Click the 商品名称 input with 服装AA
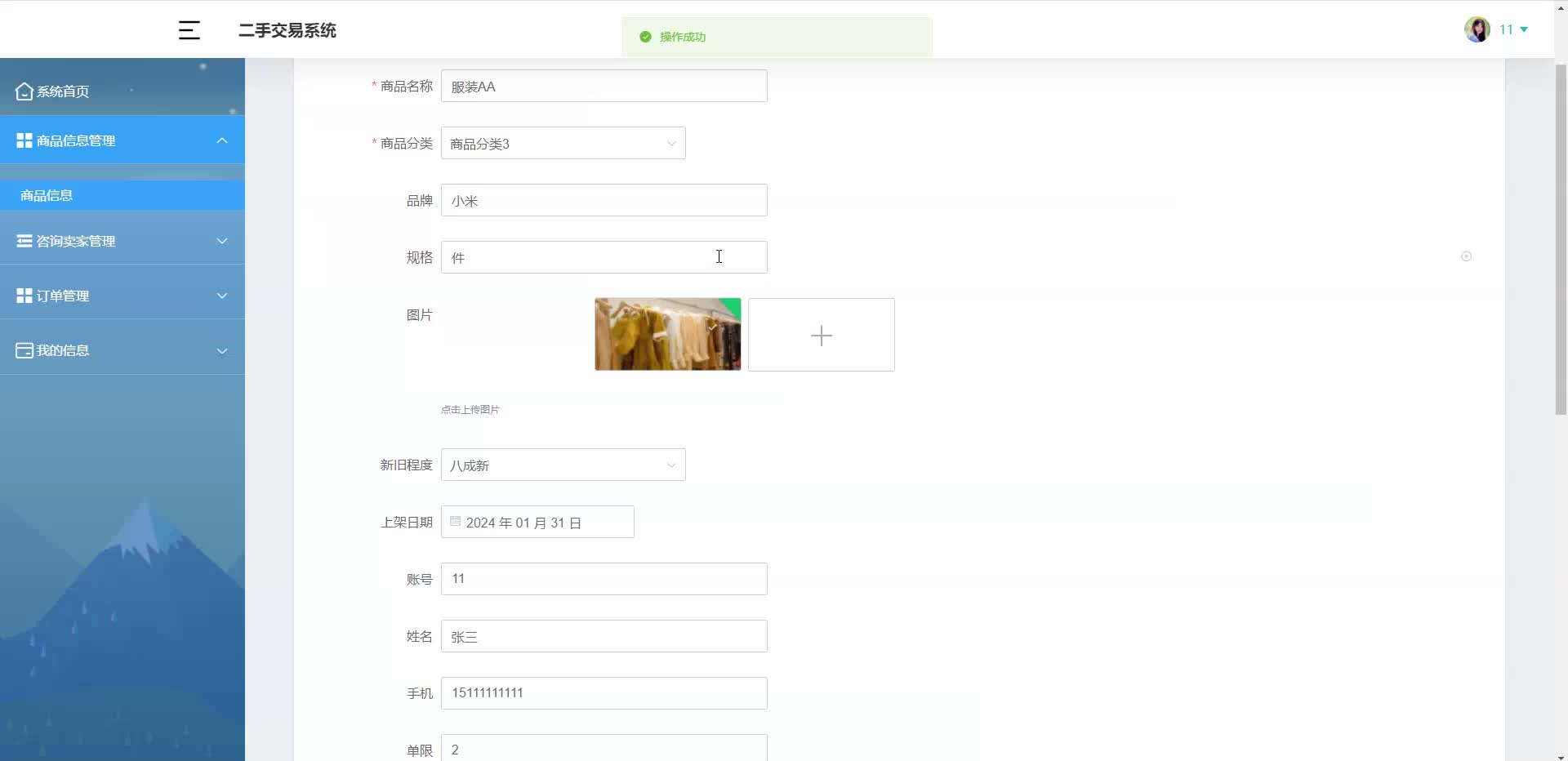Image resolution: width=1568 pixels, height=761 pixels. tap(604, 86)
